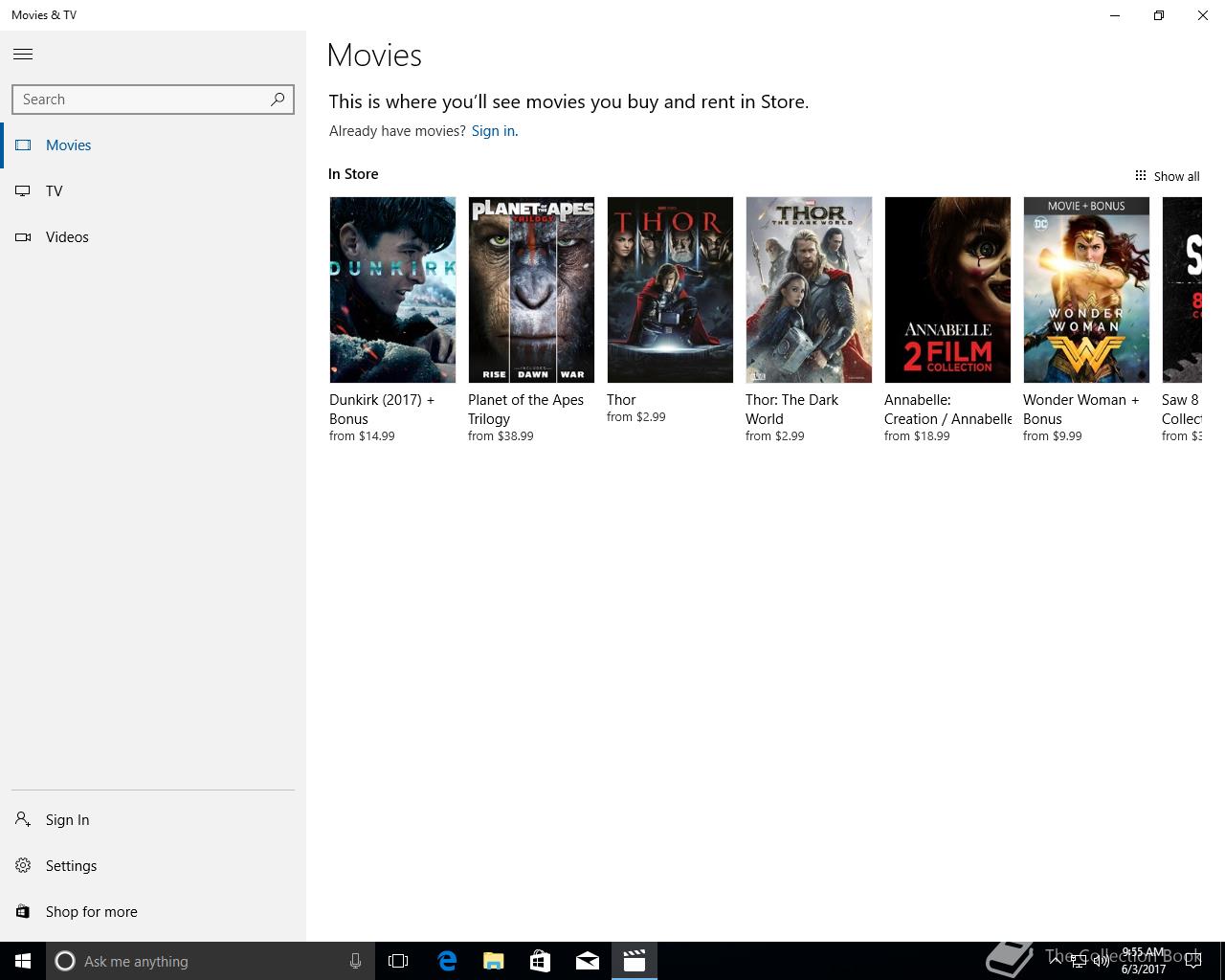Click the TV monitor icon in sidebar

23,191
